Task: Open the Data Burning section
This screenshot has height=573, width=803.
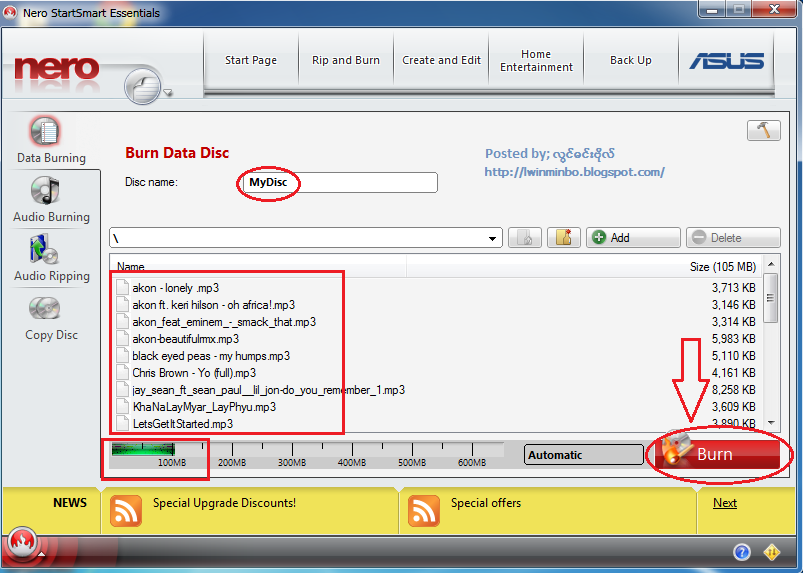Action: tap(51, 140)
